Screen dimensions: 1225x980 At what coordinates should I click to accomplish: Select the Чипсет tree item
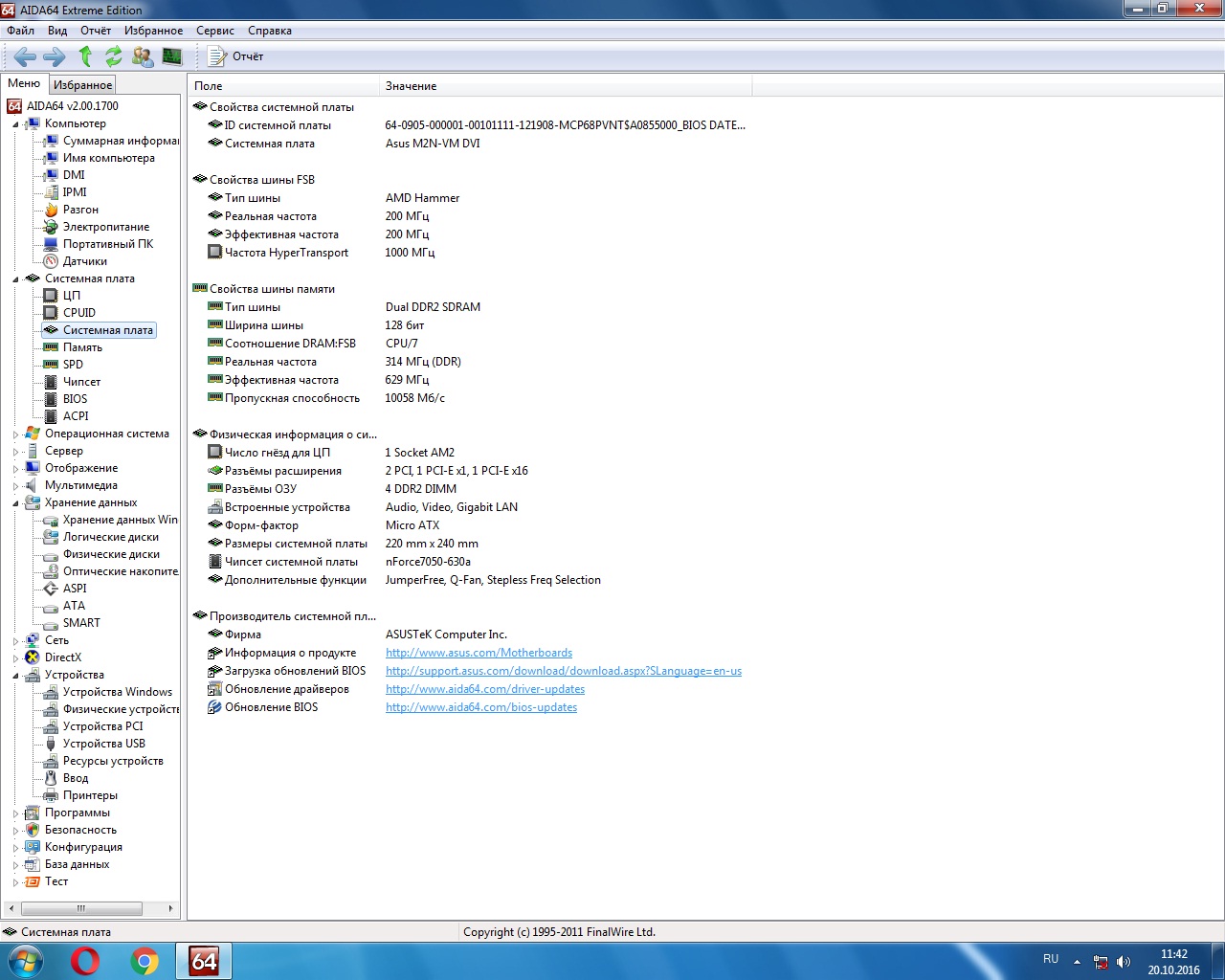81,382
